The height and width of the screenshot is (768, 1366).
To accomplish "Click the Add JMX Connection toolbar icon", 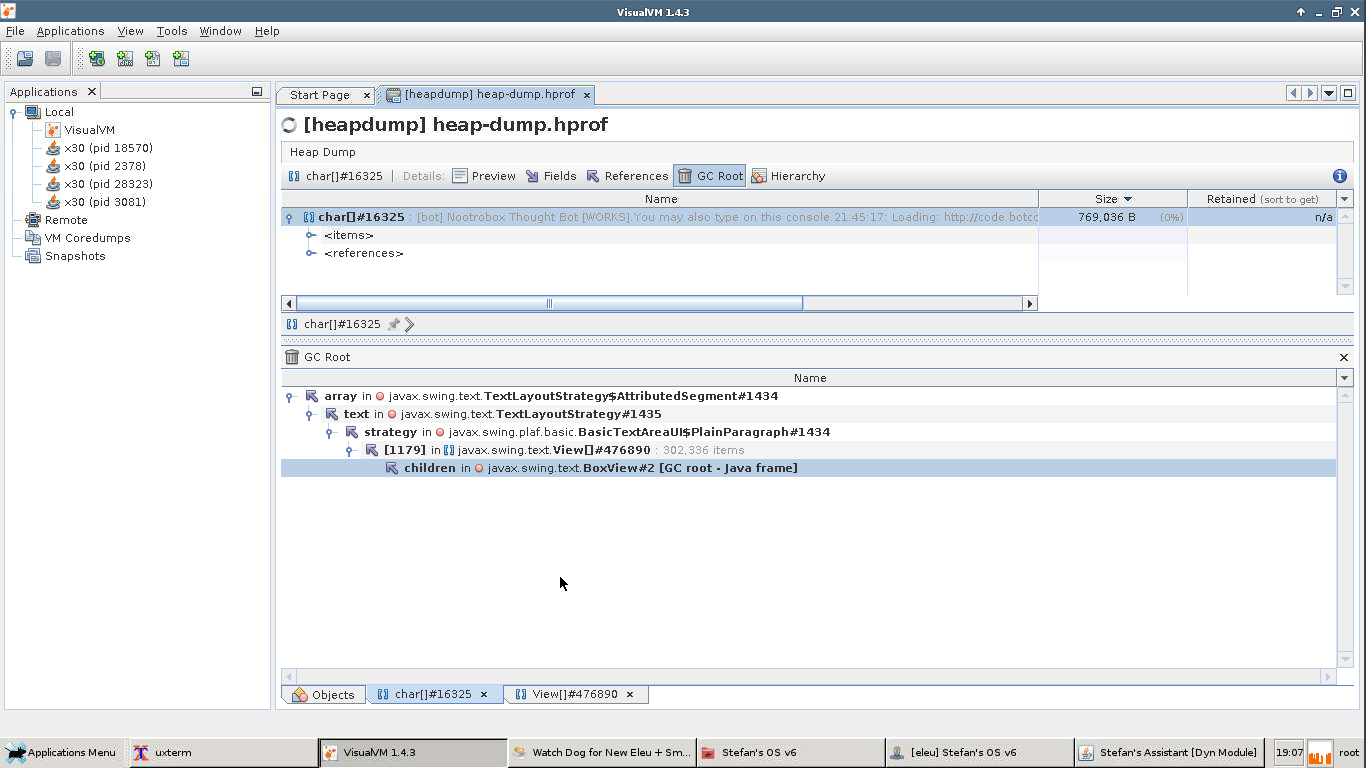I will pyautogui.click(x=125, y=59).
